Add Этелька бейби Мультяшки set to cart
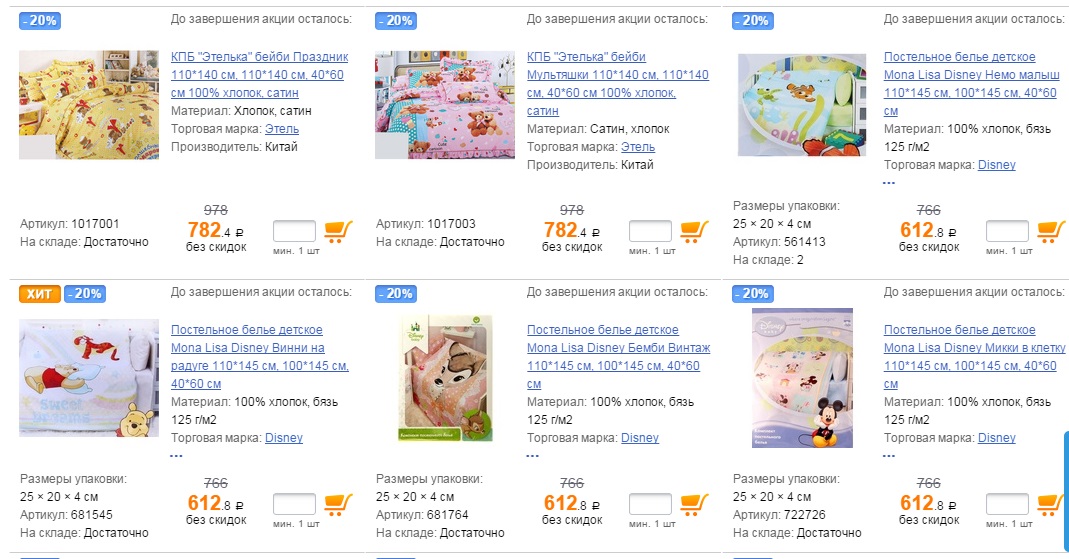Viewport: 1069px width, 559px height. click(694, 232)
